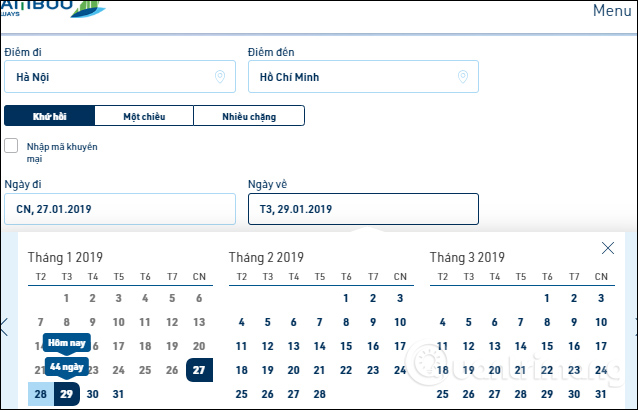Enable the Nhập mã khuyến mại checkbox
638x410 pixels.
click(x=12, y=146)
